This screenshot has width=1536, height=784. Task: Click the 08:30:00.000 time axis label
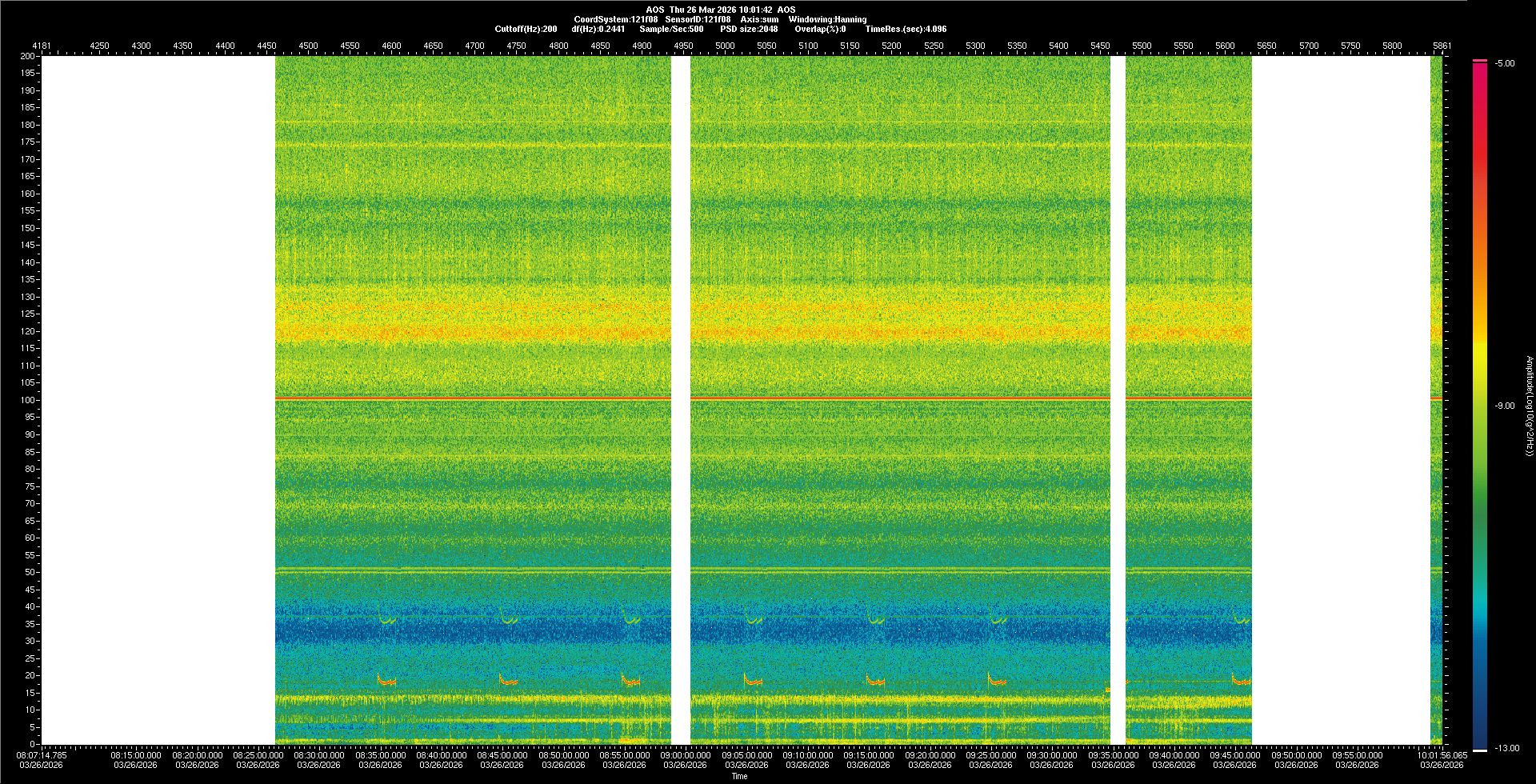319,754
